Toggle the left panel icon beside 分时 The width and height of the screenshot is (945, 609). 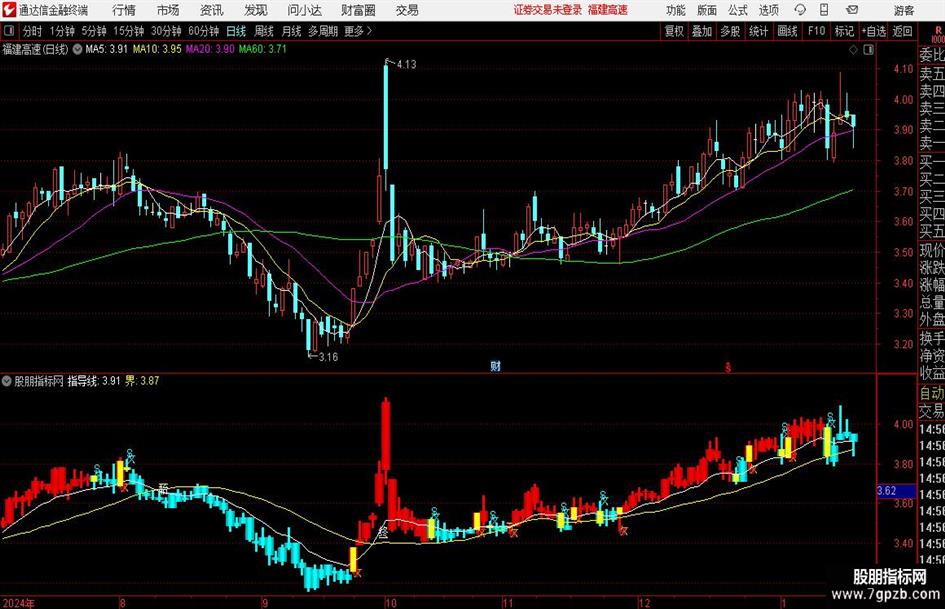9,31
